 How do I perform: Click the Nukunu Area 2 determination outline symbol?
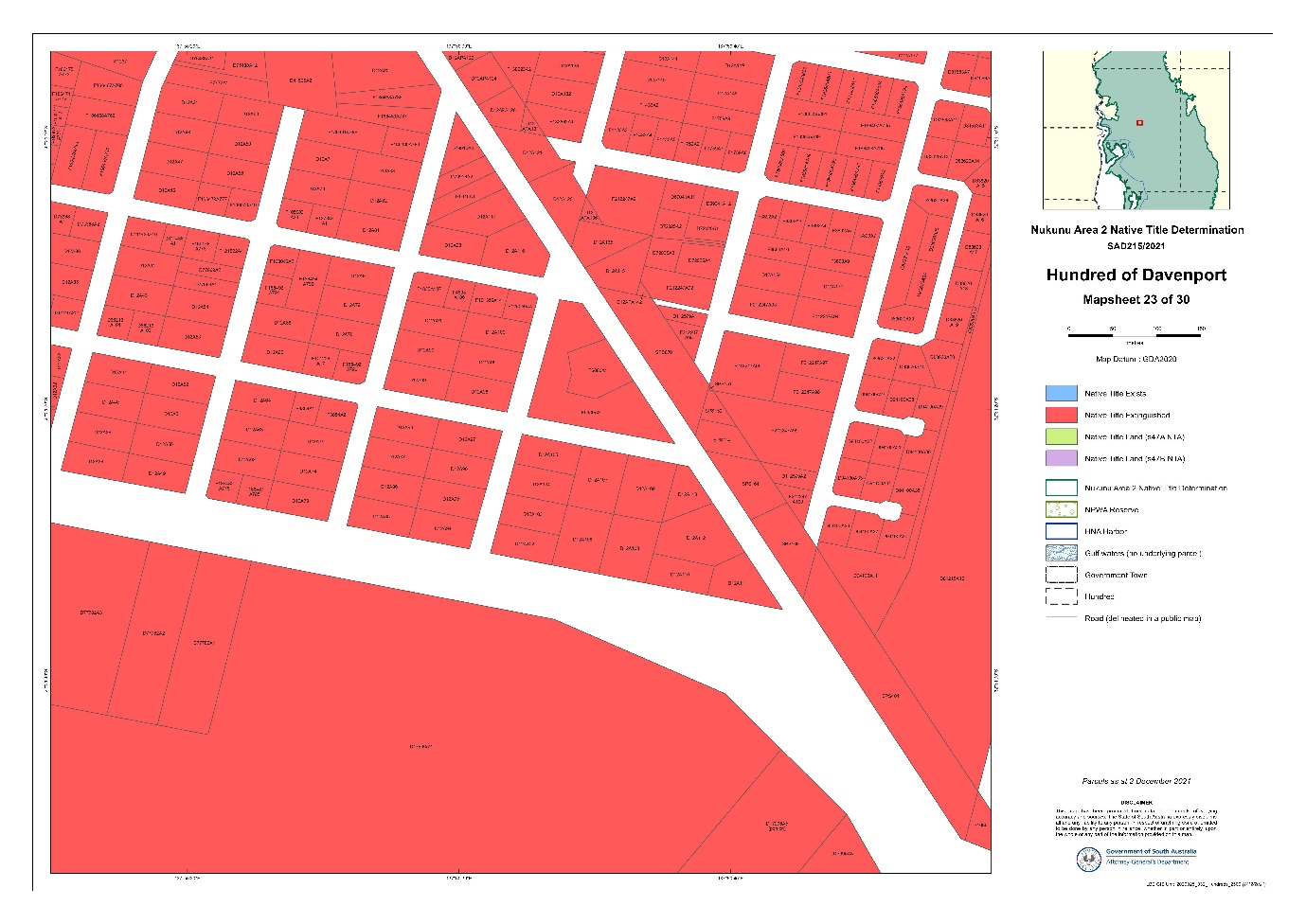pos(1062,488)
